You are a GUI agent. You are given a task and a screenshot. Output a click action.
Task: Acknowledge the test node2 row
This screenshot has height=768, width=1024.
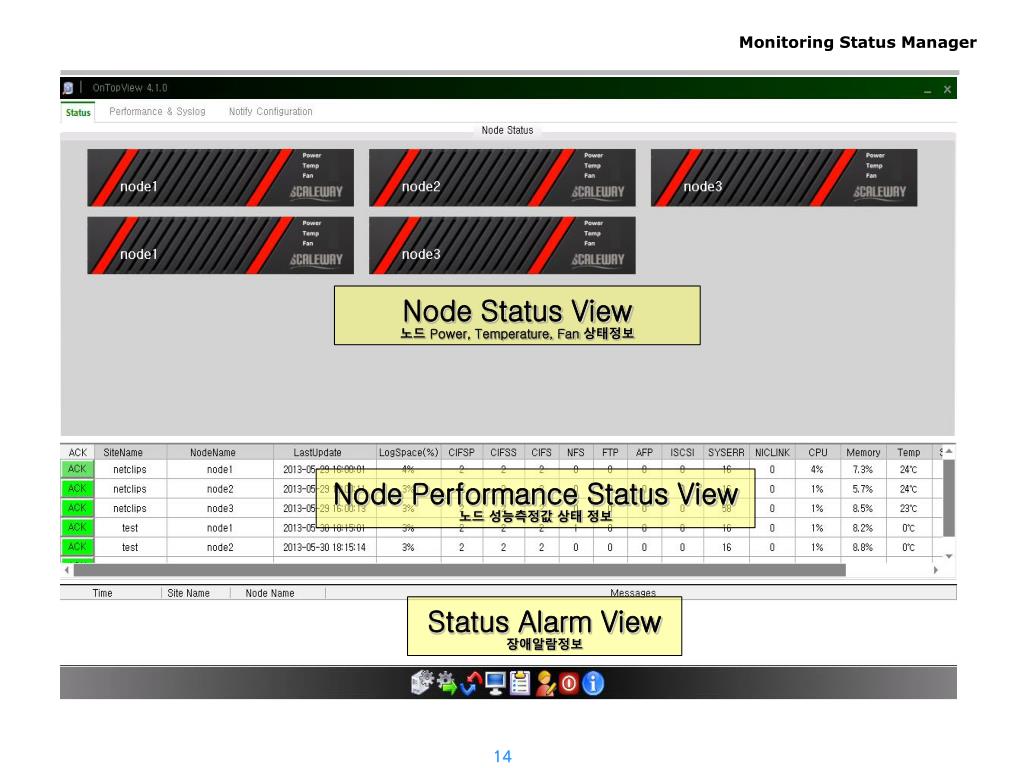point(78,547)
